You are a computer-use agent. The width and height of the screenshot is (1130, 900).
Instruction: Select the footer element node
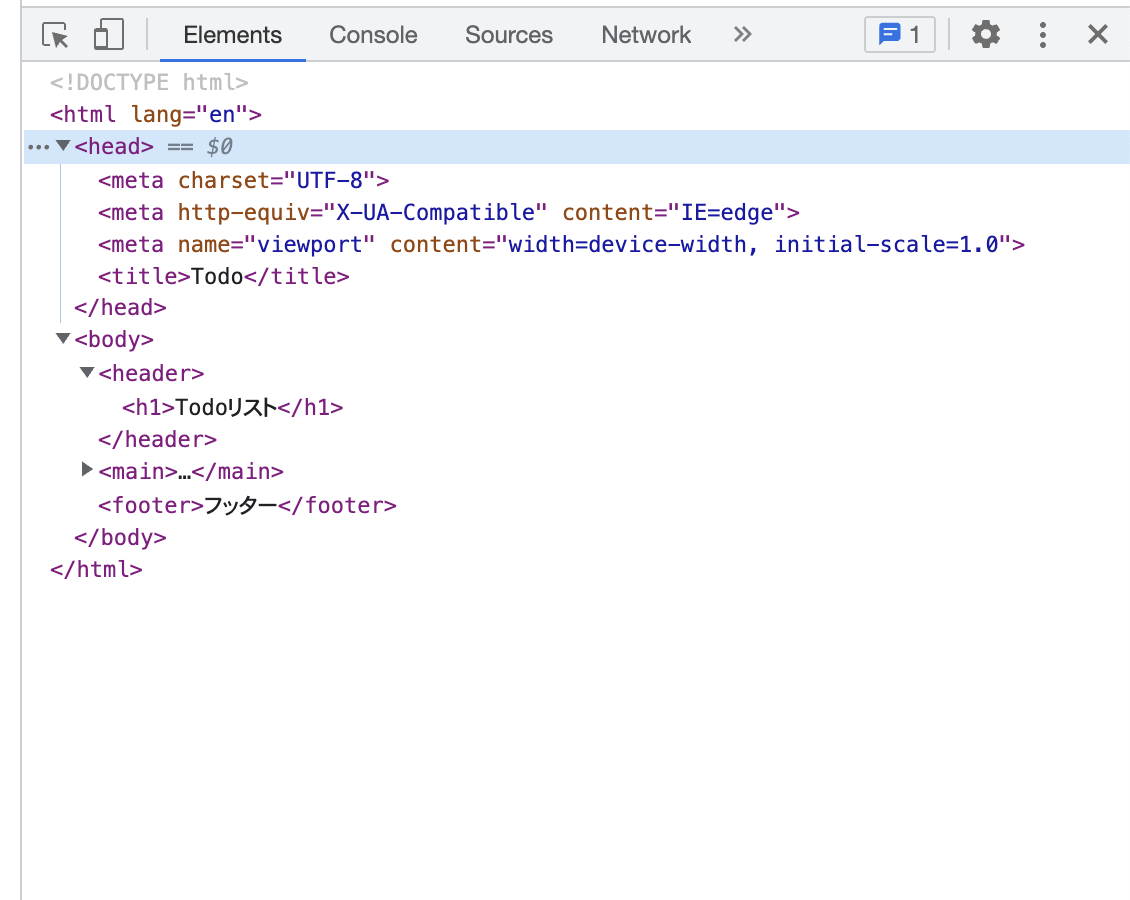pyautogui.click(x=247, y=506)
